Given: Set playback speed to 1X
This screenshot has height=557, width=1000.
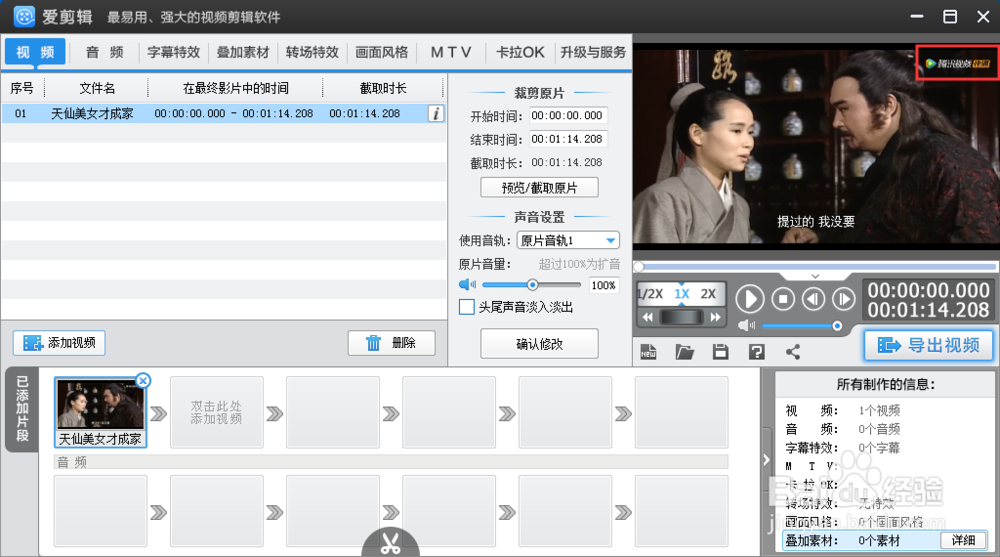Looking at the screenshot, I should point(682,294).
